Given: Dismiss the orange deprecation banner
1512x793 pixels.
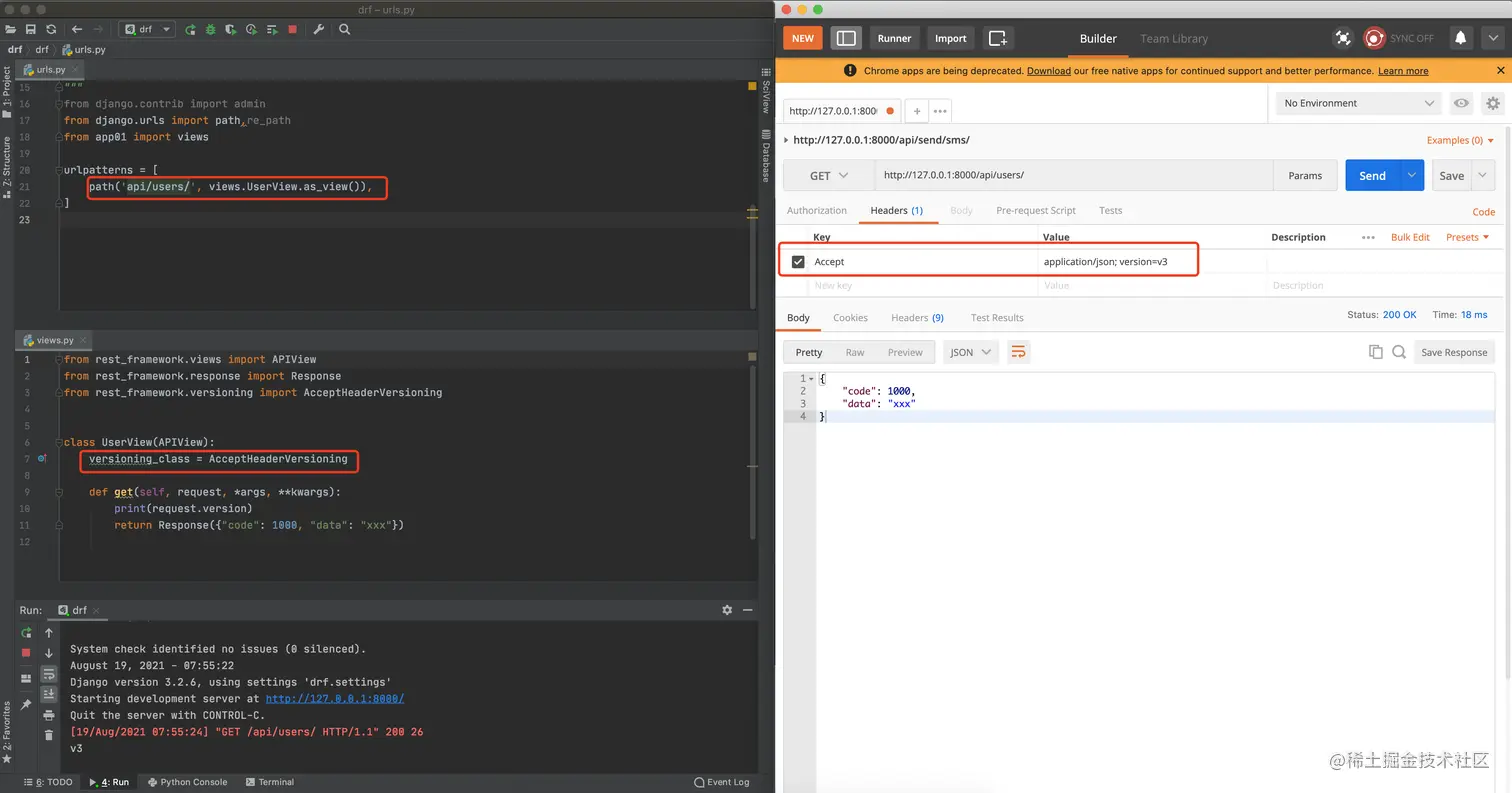Looking at the screenshot, I should [1500, 71].
